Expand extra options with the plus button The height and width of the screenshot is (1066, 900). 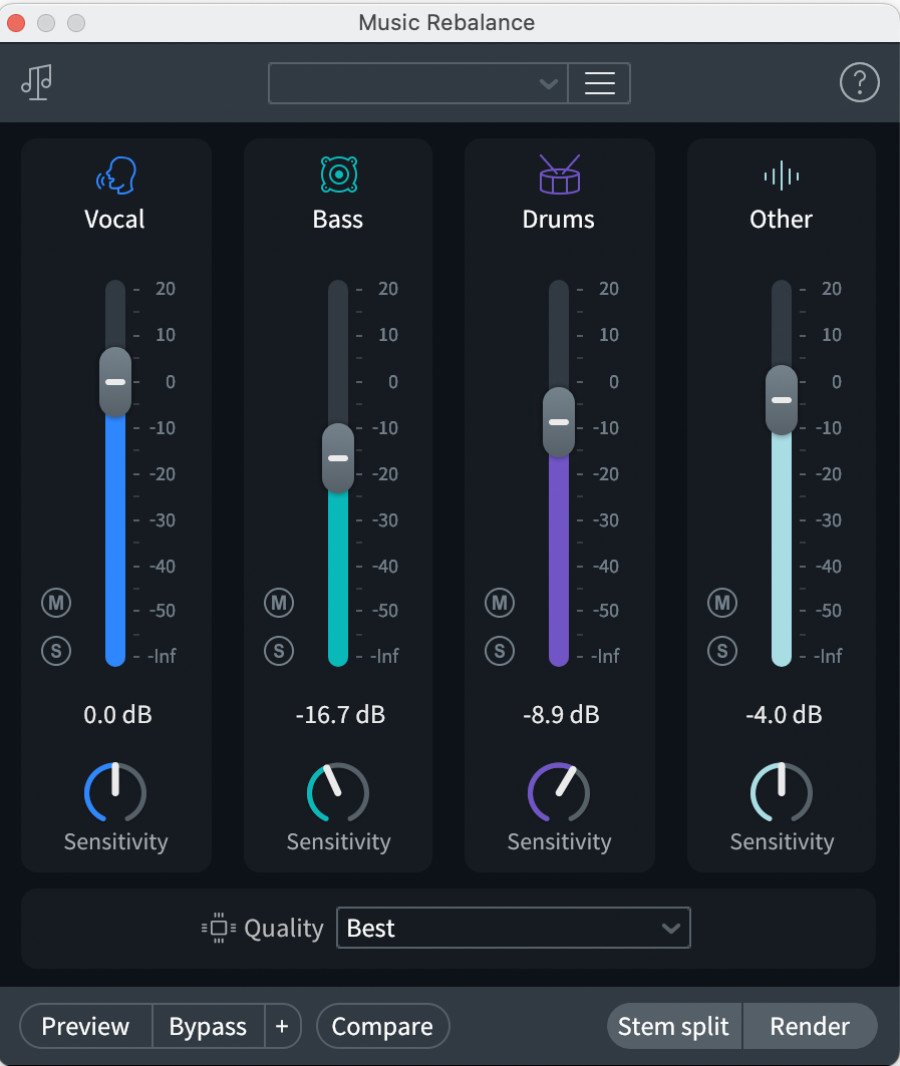point(282,1026)
